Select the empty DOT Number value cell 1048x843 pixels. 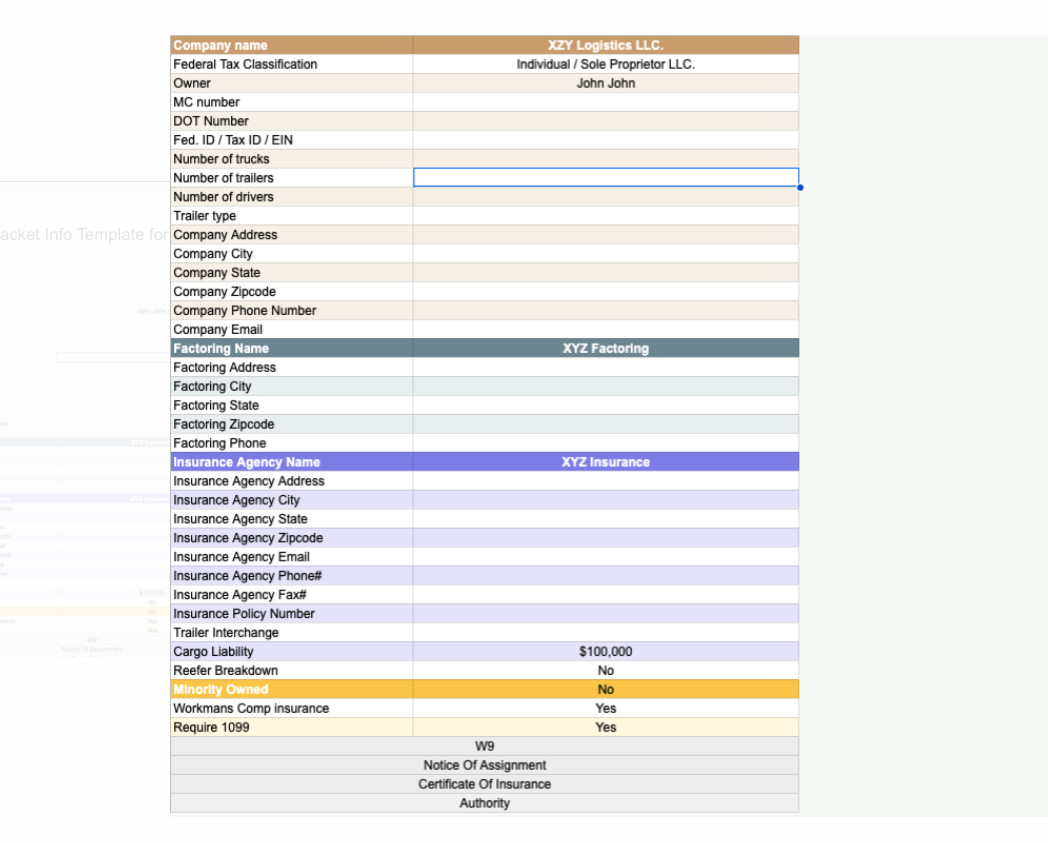tap(605, 121)
